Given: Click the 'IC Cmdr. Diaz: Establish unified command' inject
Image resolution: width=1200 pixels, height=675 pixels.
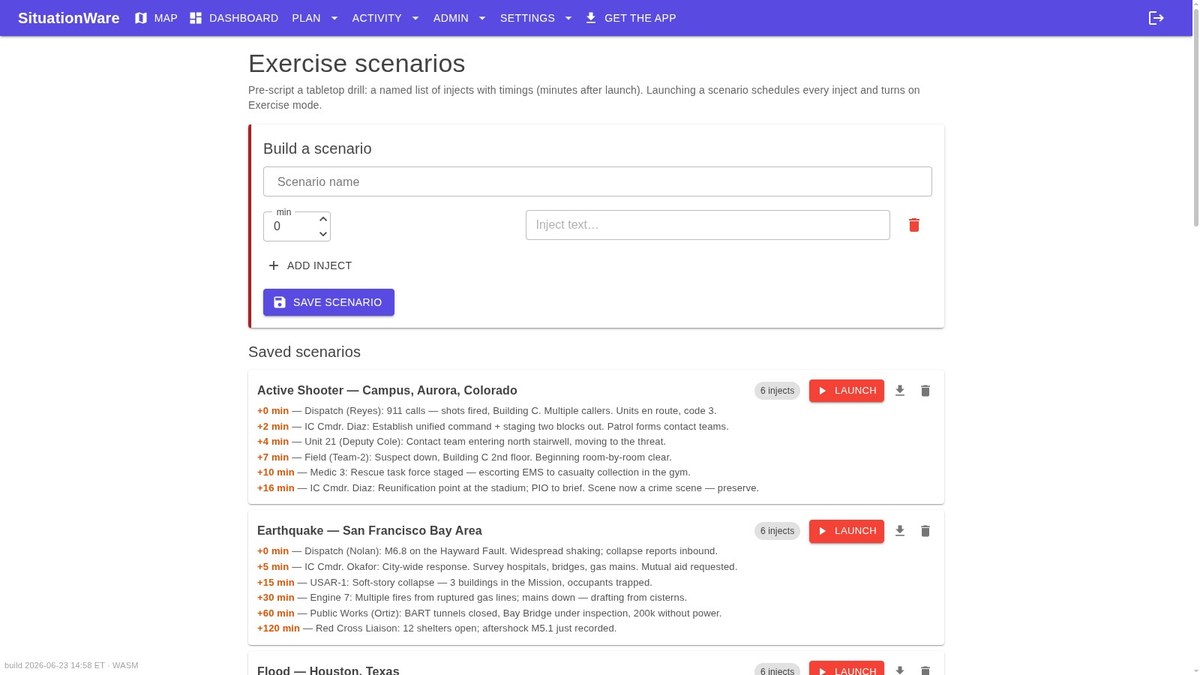Looking at the screenshot, I should click(493, 426).
